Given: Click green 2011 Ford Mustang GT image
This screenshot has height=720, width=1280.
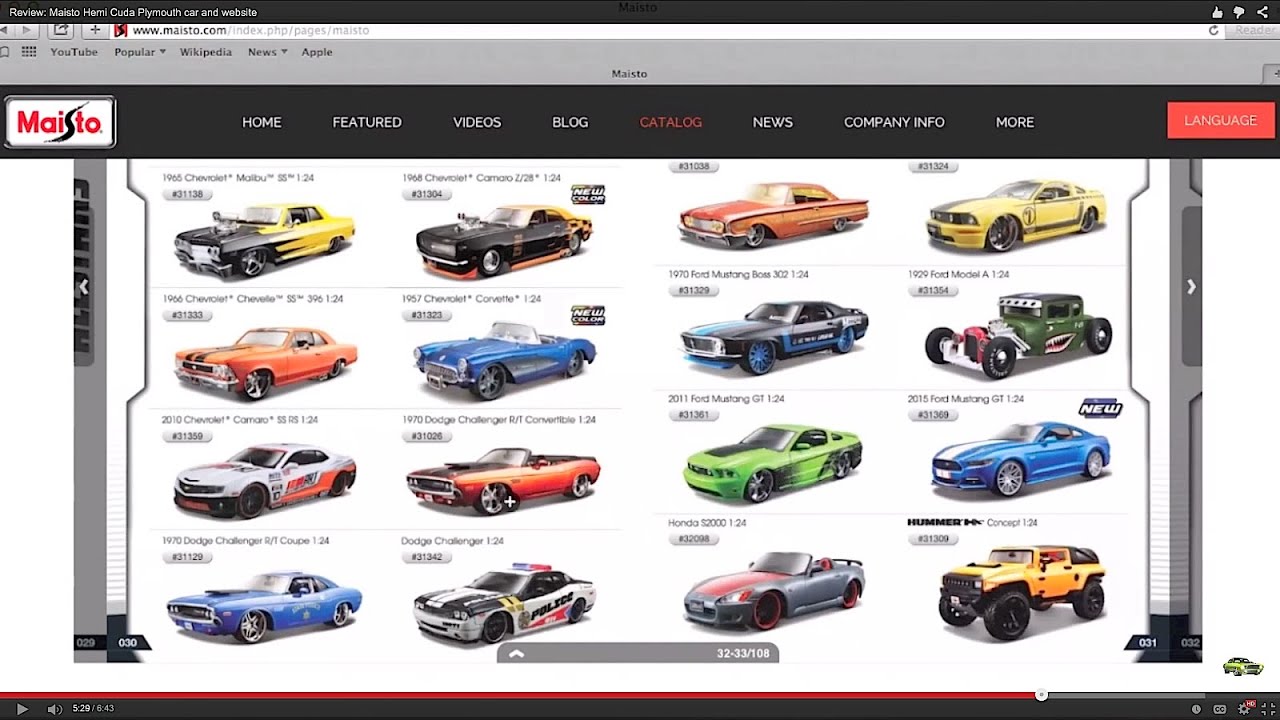Looking at the screenshot, I should [x=773, y=463].
